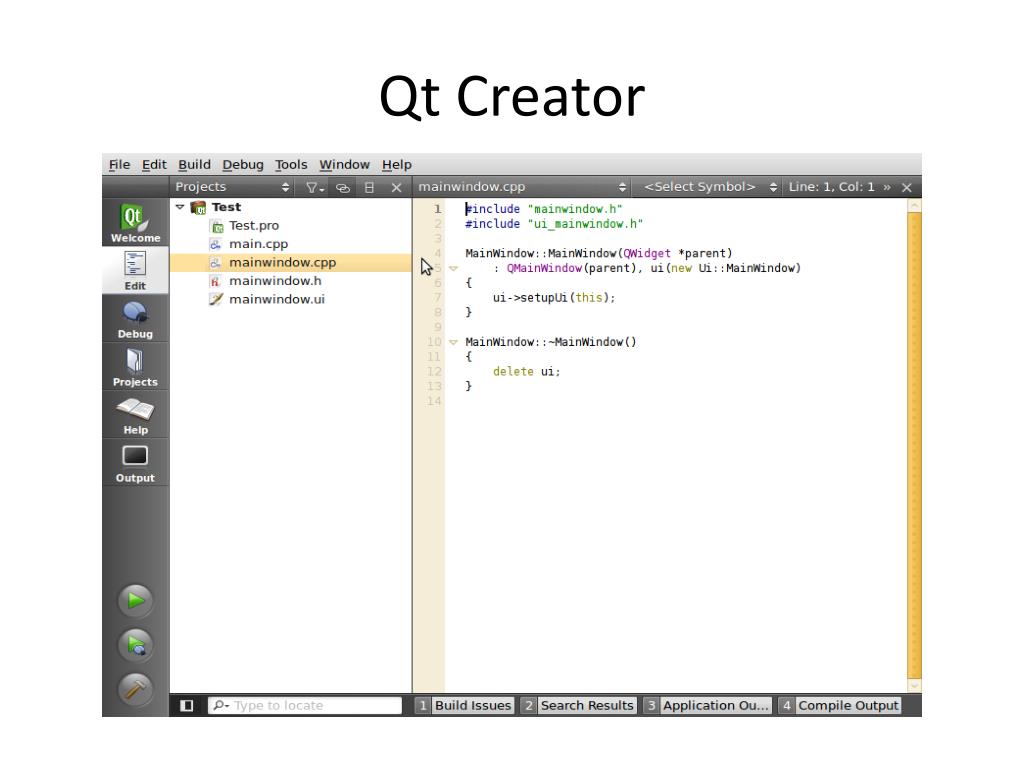Open the Help mode

tap(135, 415)
